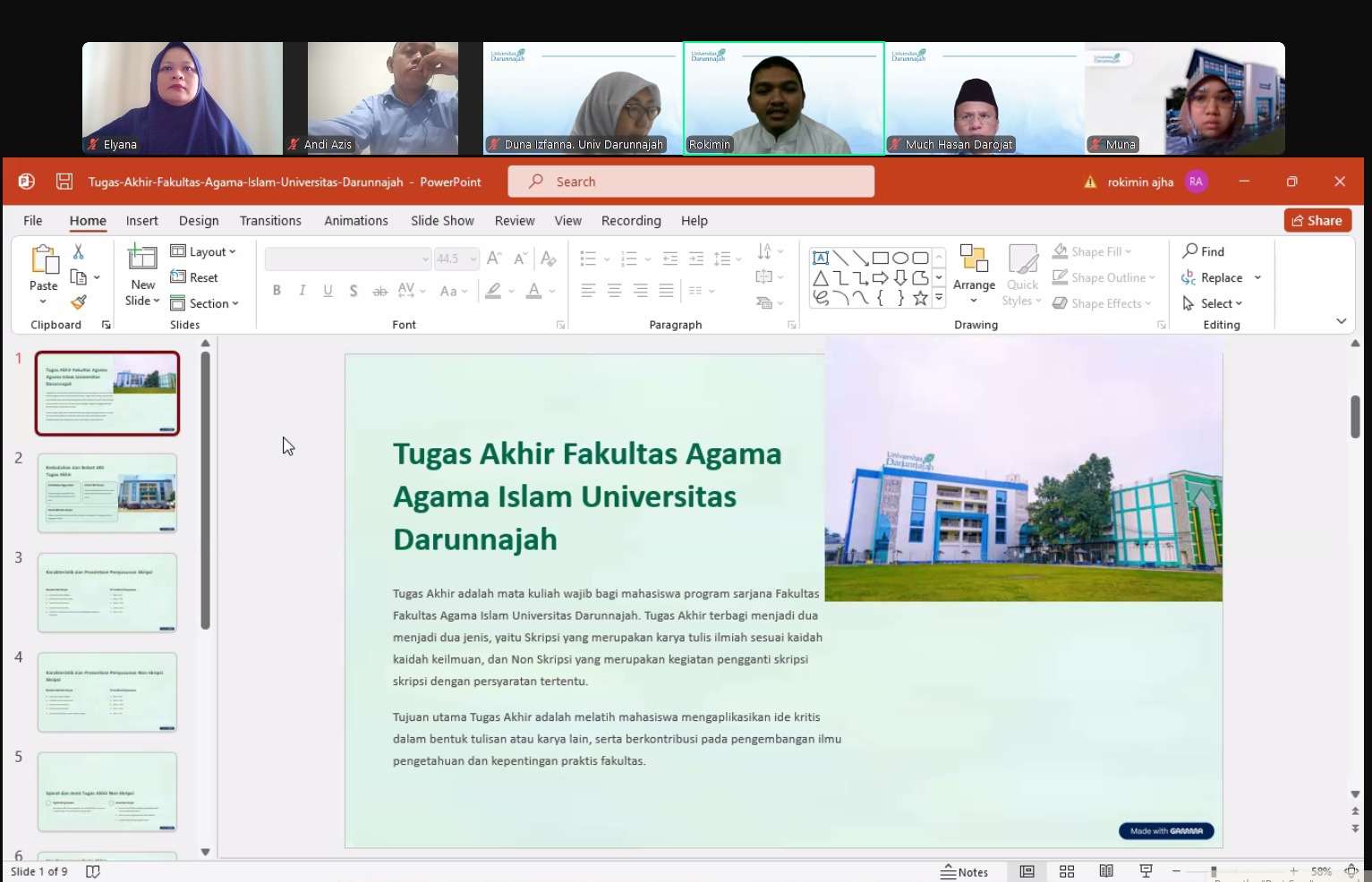Toggle Italic formatting
This screenshot has height=882, width=1372.
303,291
